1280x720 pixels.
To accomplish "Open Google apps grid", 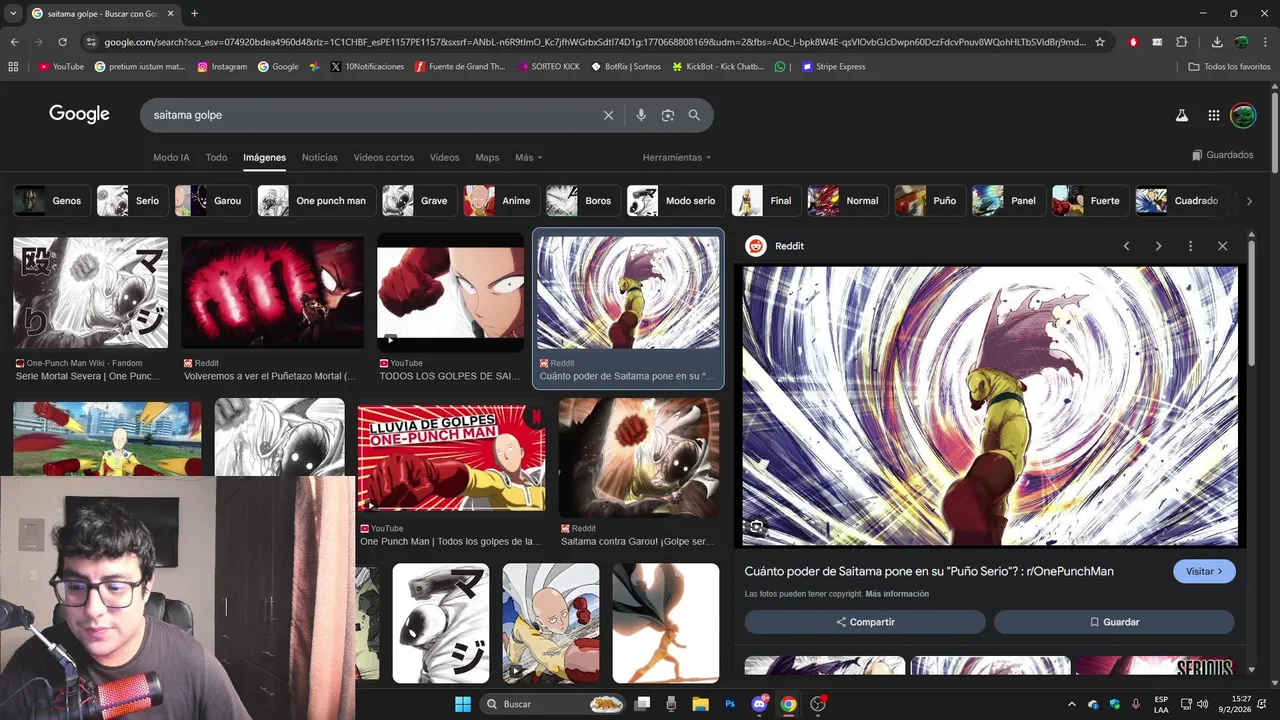I will click(1213, 115).
